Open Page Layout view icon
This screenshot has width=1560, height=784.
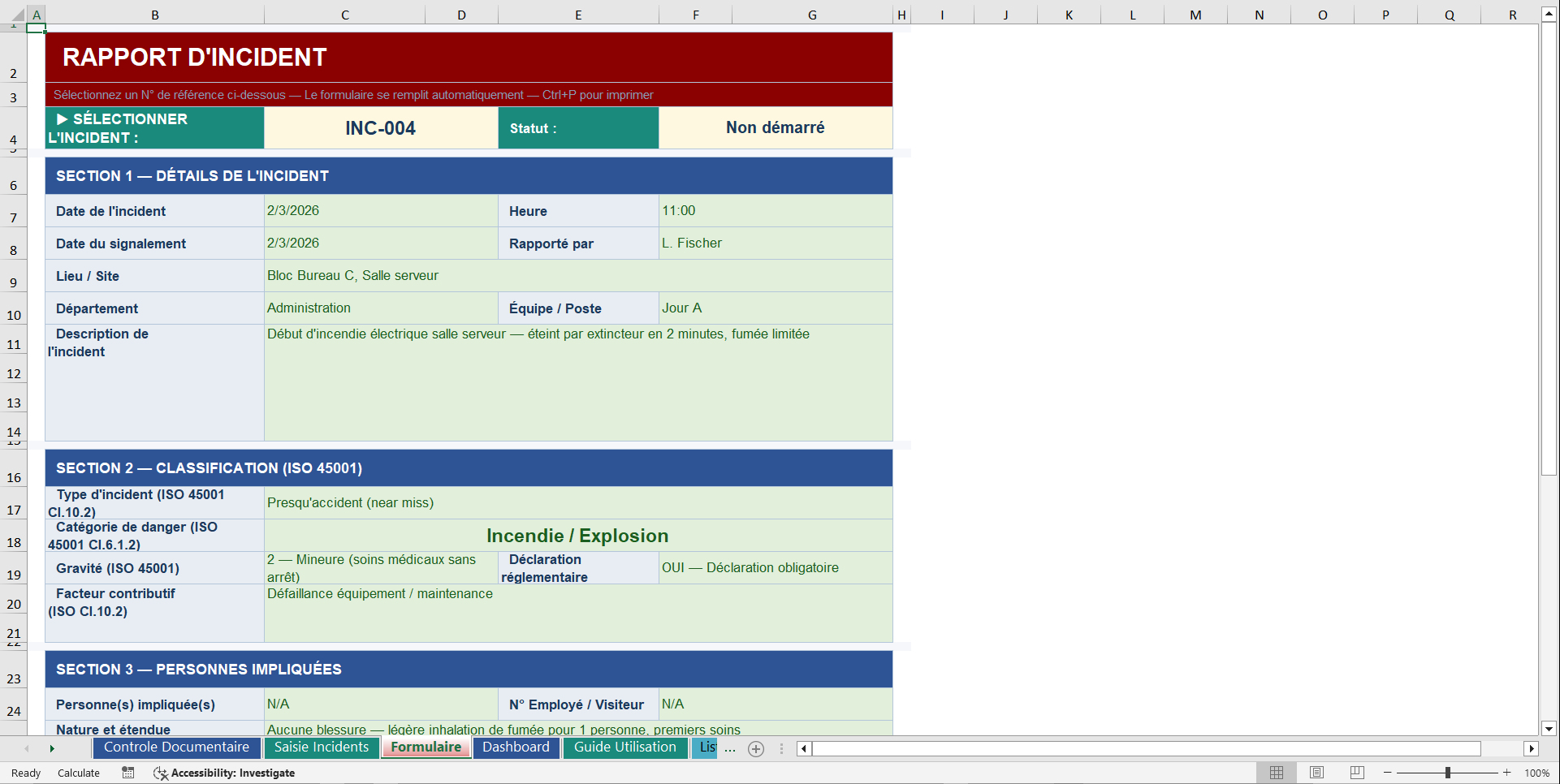coord(1316,773)
